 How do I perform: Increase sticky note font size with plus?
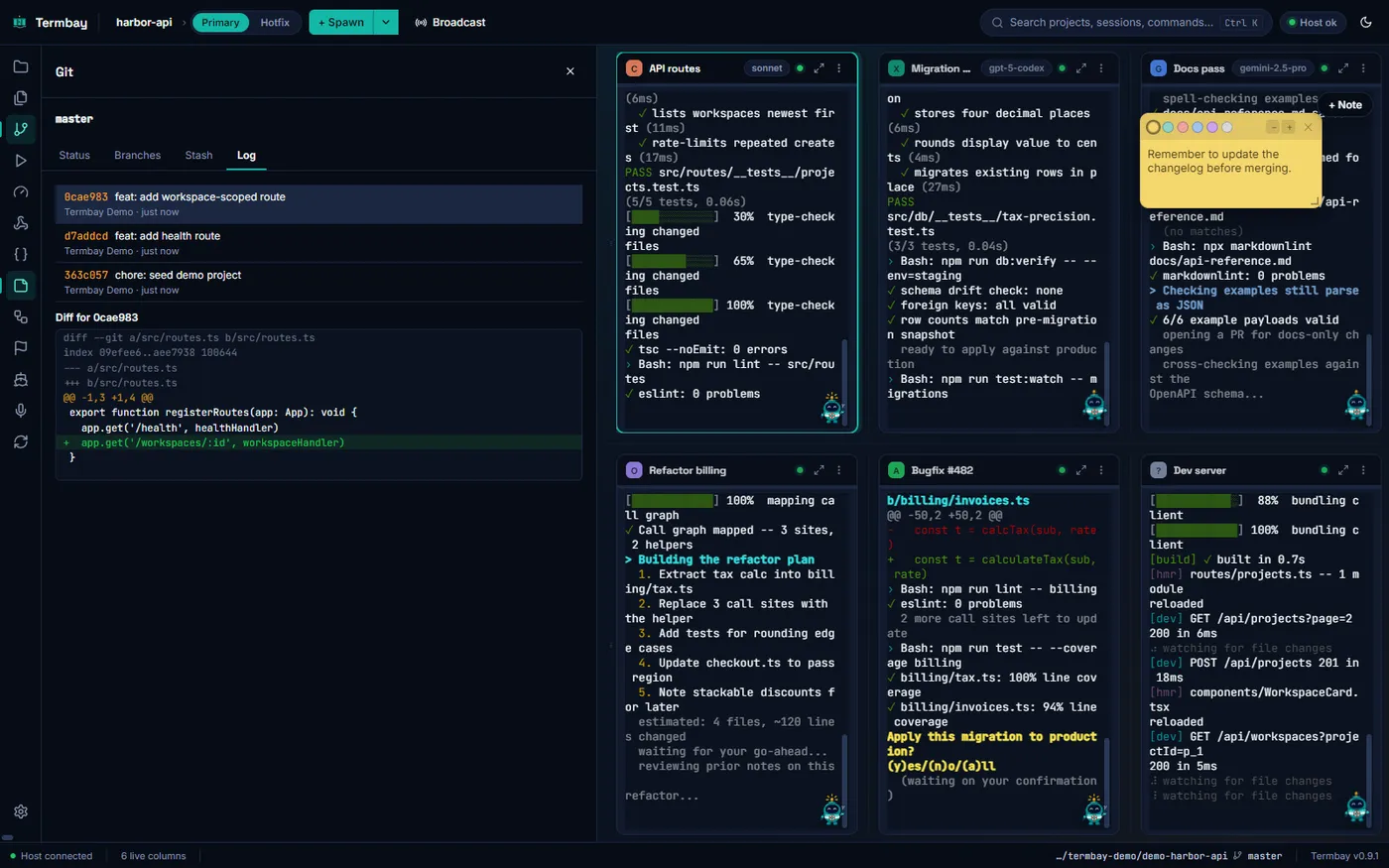(1289, 127)
